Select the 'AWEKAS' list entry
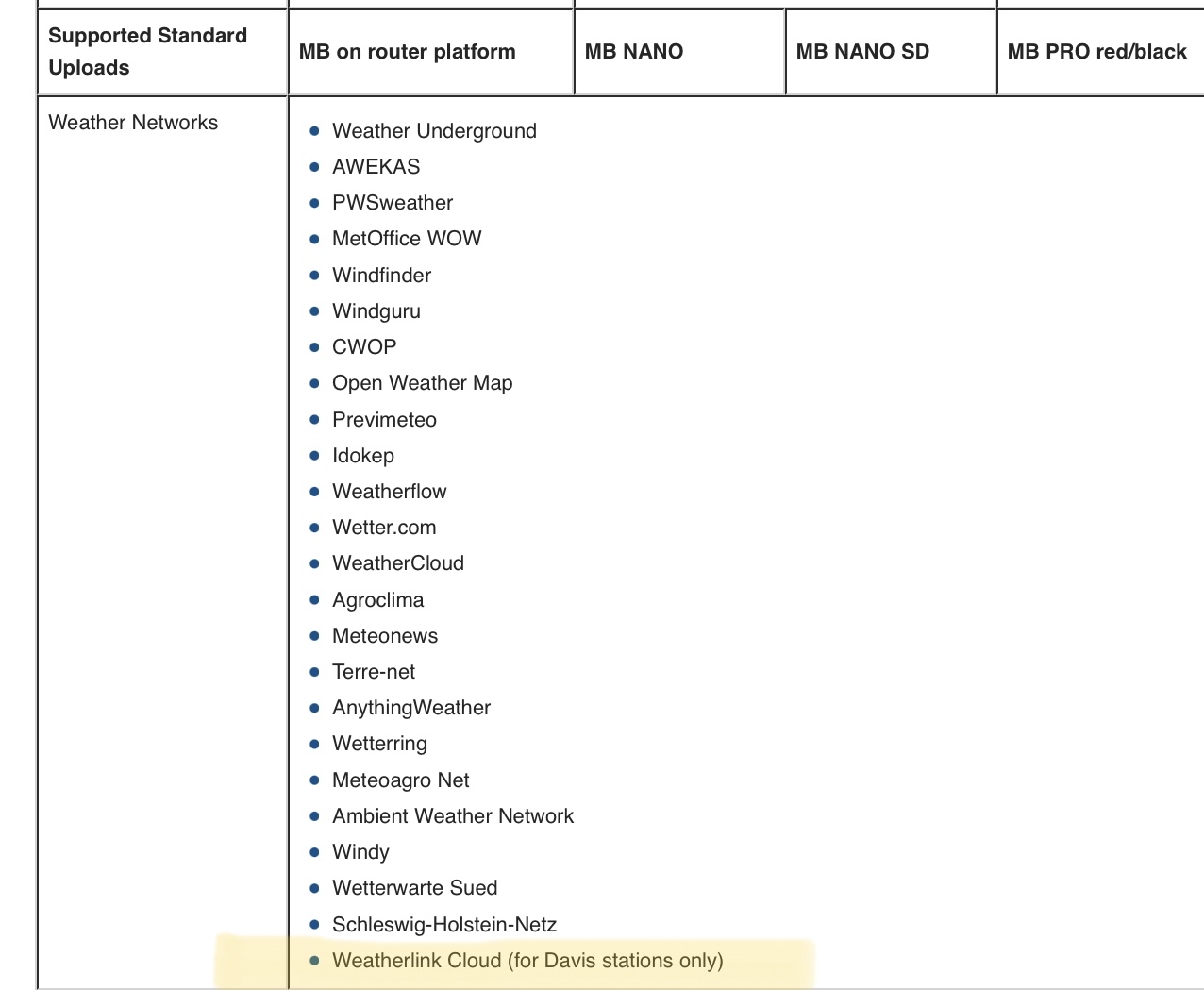This screenshot has width=1204, height=990. click(x=376, y=167)
